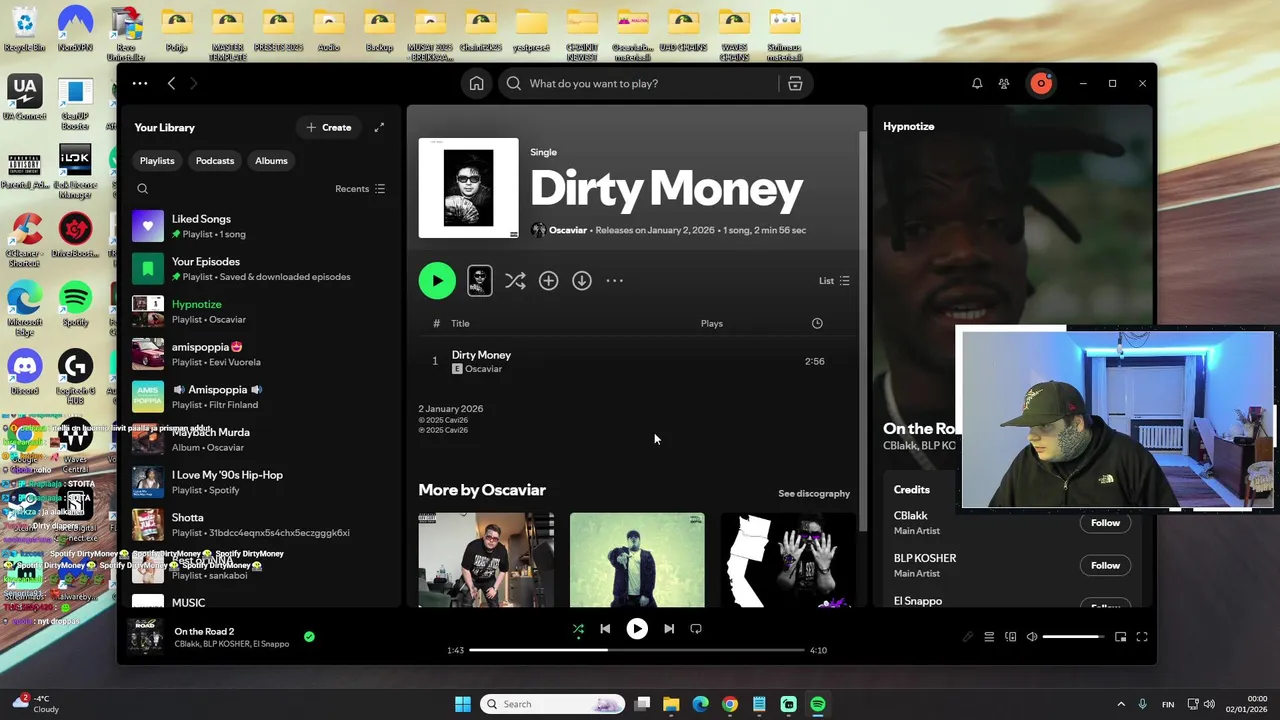Open I Love My '90s Hip-Hop playlist
The width and height of the screenshot is (1280, 720).
[262, 482]
